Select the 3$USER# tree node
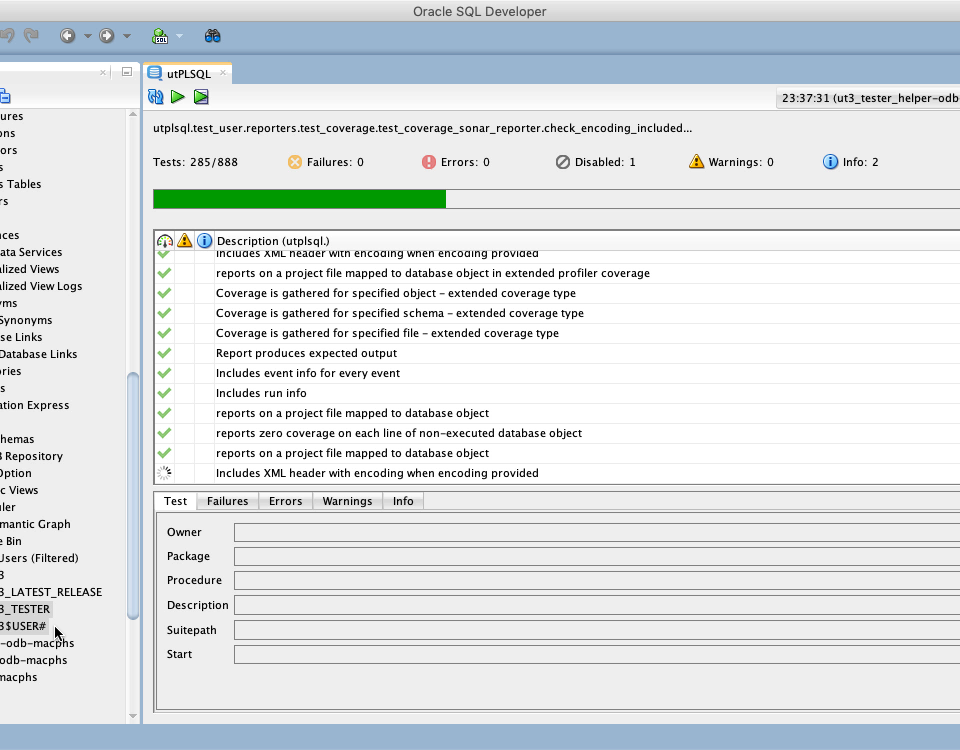Image resolution: width=960 pixels, height=750 pixels. pos(23,626)
